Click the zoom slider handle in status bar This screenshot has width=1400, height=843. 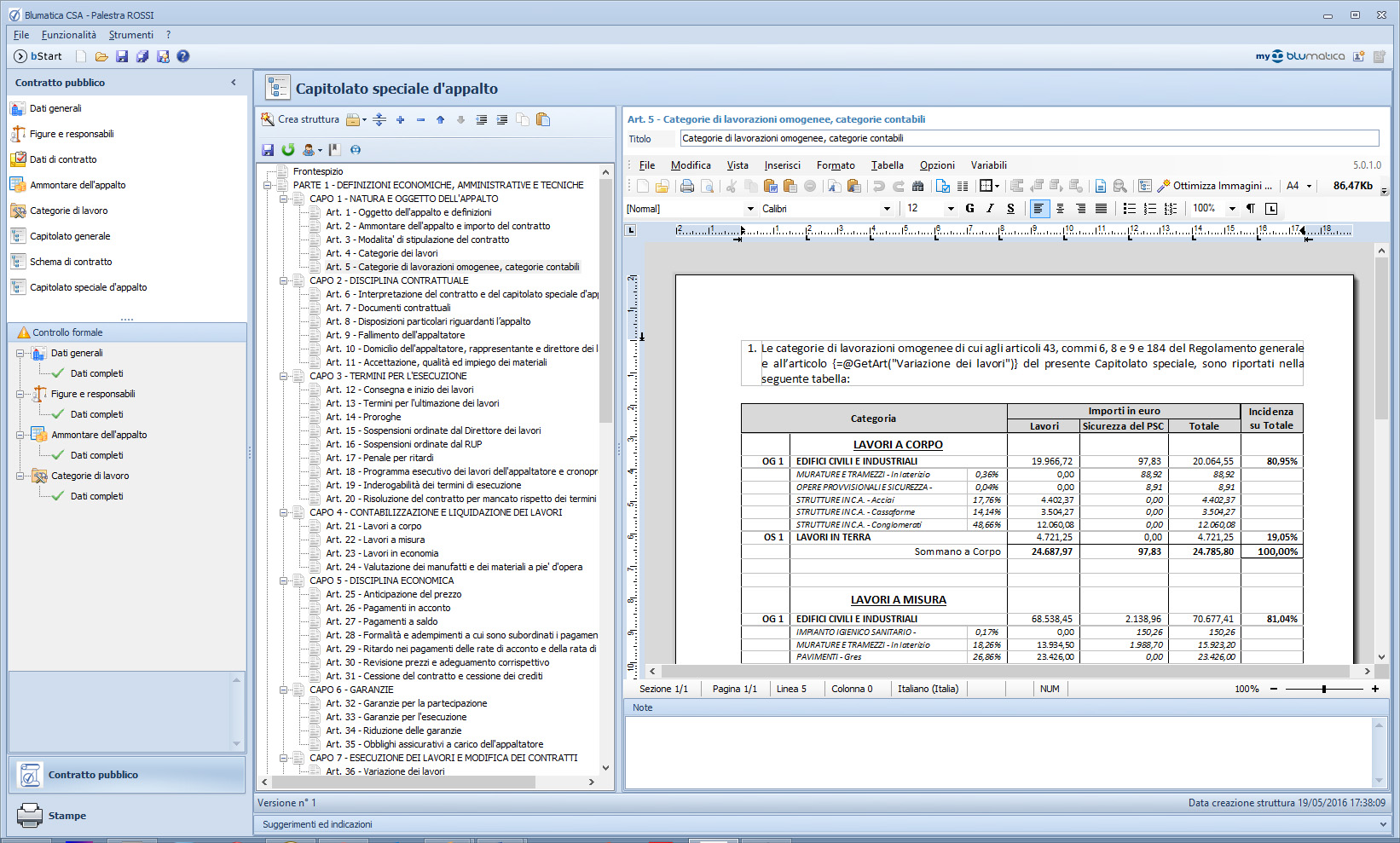(1324, 689)
